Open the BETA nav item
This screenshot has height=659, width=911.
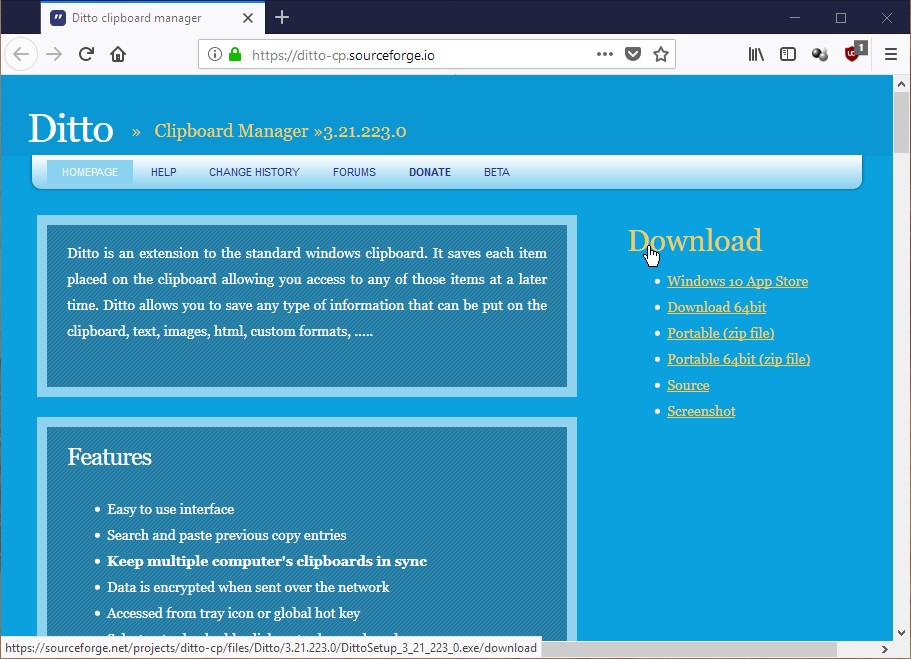click(x=497, y=172)
